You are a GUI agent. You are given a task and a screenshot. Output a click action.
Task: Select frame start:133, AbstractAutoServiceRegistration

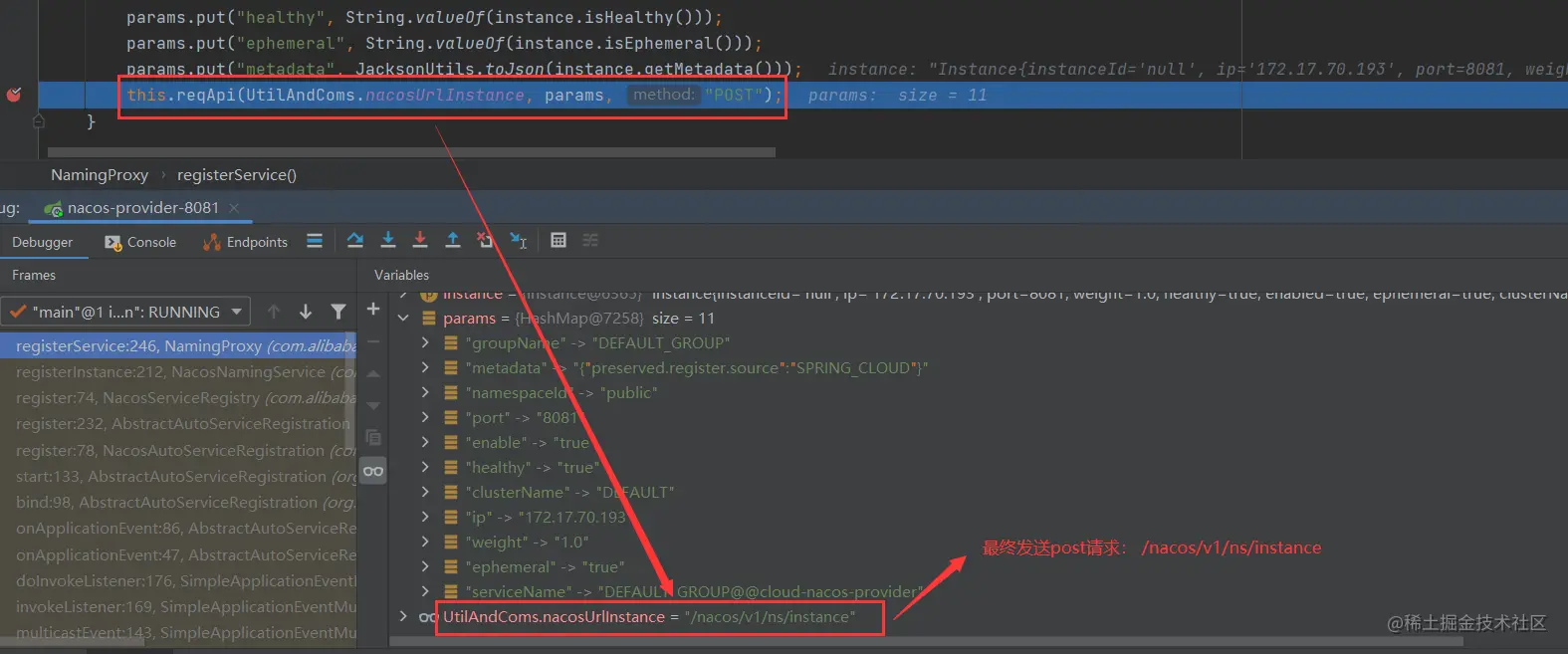click(x=178, y=476)
